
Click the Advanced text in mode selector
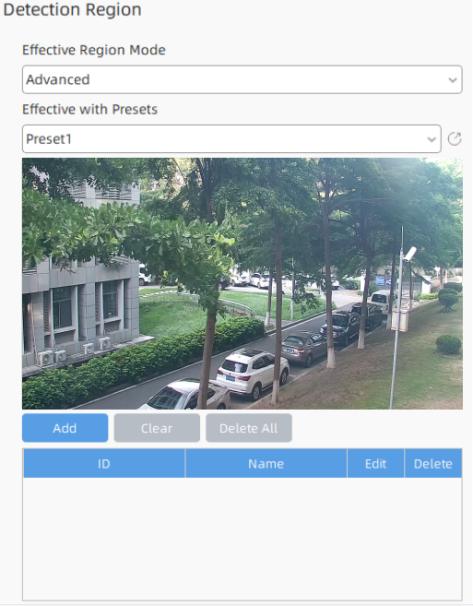pos(58,80)
